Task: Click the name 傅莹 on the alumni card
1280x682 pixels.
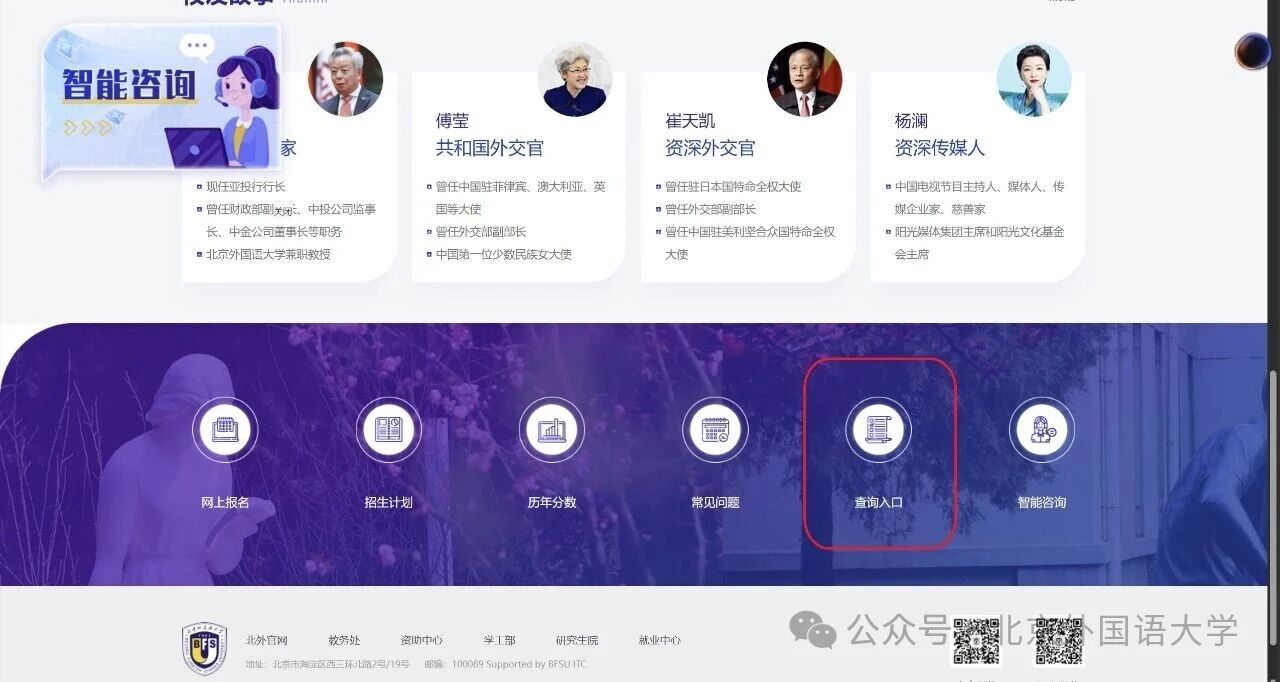Action: 452,121
